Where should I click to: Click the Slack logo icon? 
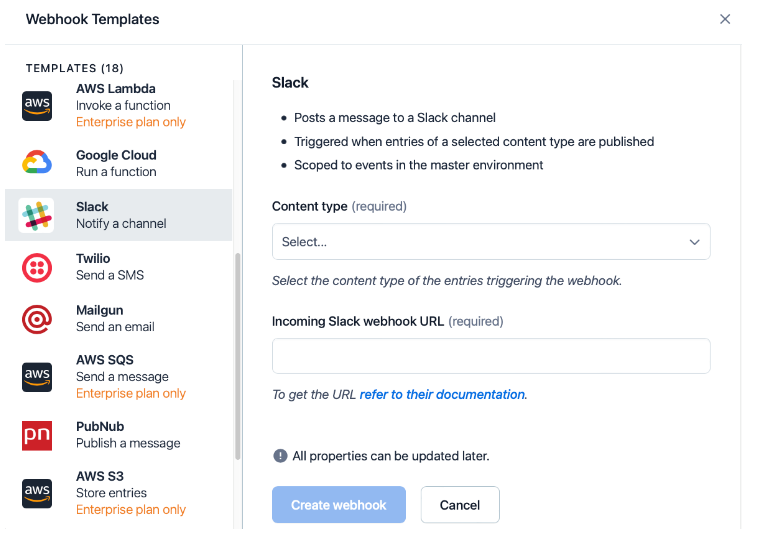pyautogui.click(x=37, y=215)
